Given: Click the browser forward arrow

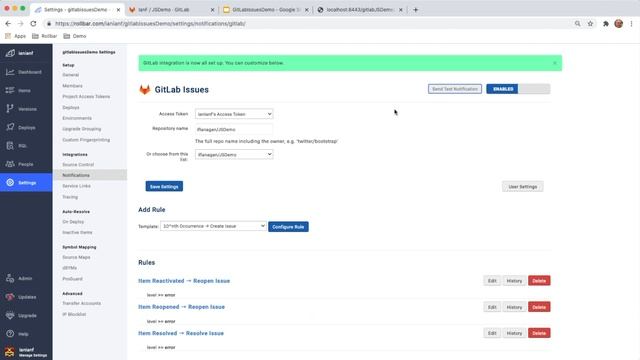Looking at the screenshot, I should 20,24.
